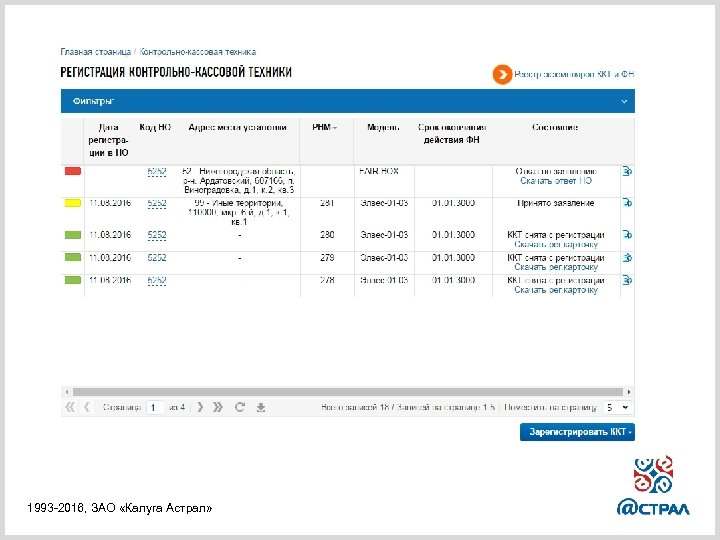This screenshot has height=540, width=720.
Task: Download the records list
Action: [260, 407]
